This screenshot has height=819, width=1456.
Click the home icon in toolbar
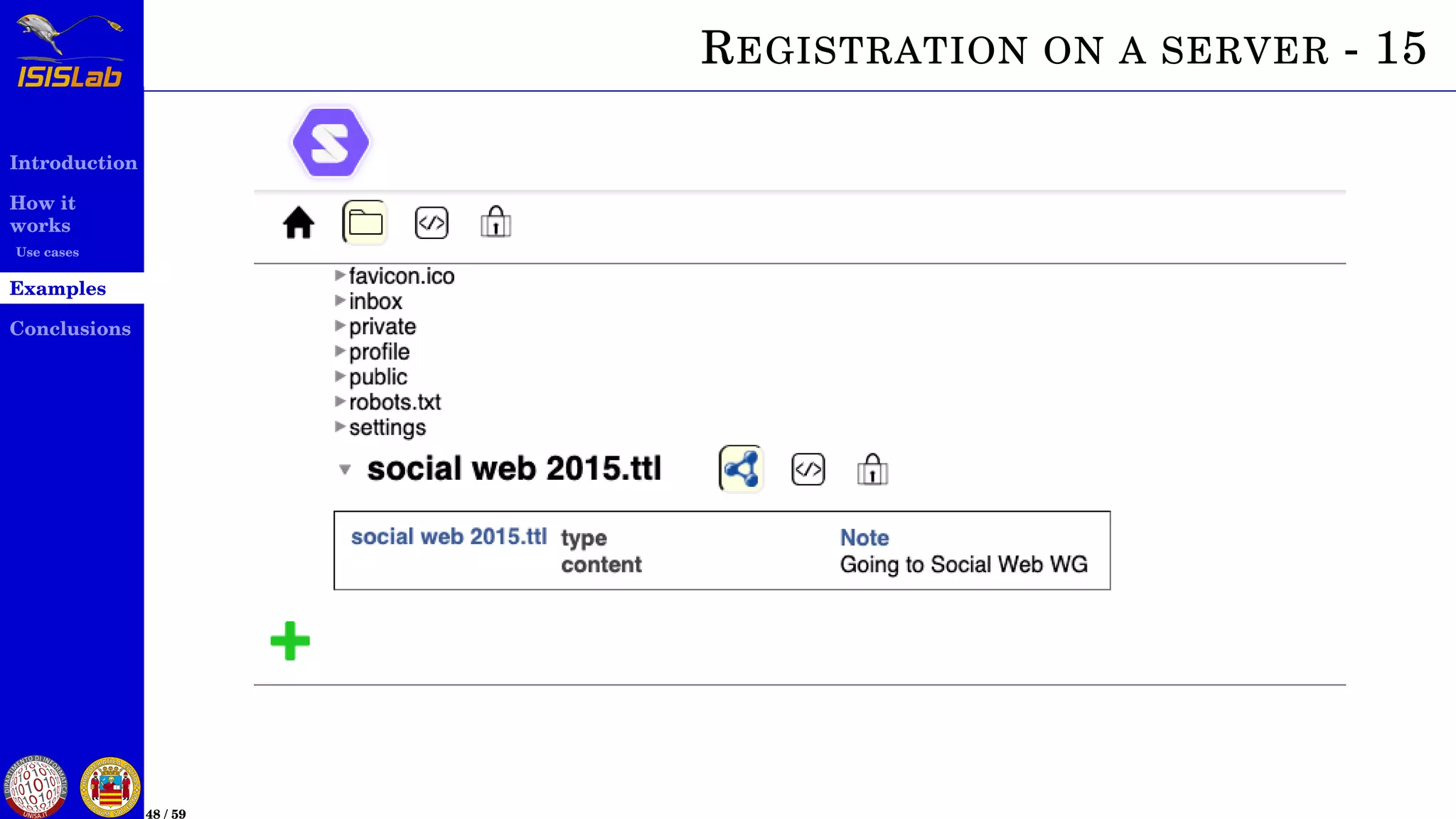(299, 223)
